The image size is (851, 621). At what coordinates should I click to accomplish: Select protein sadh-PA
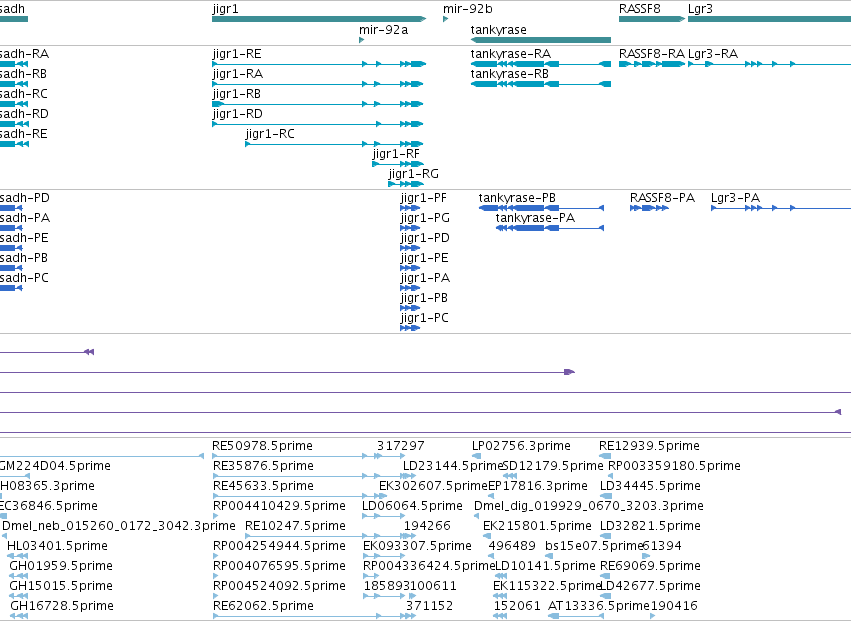(11, 228)
